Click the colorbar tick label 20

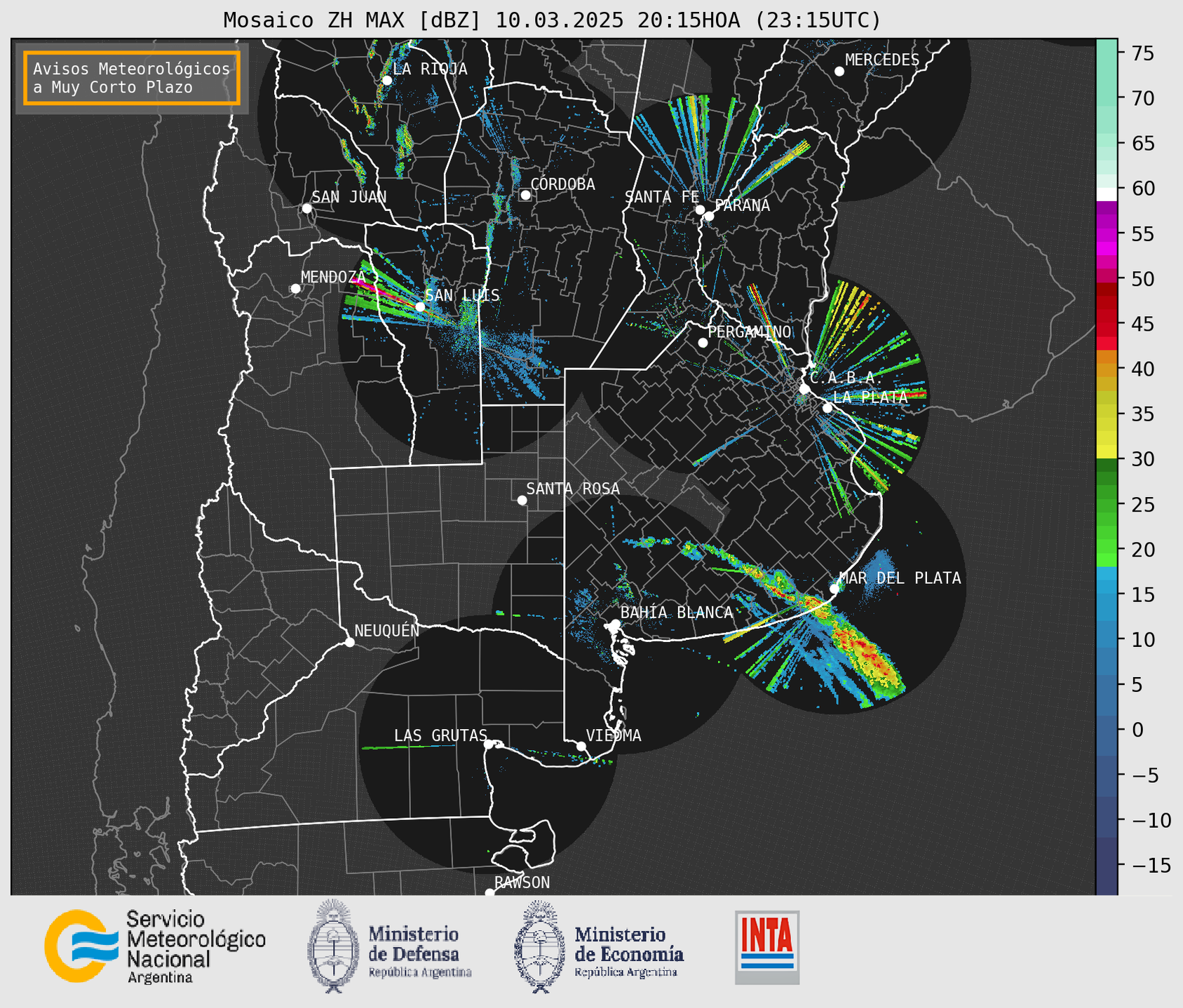(1143, 550)
